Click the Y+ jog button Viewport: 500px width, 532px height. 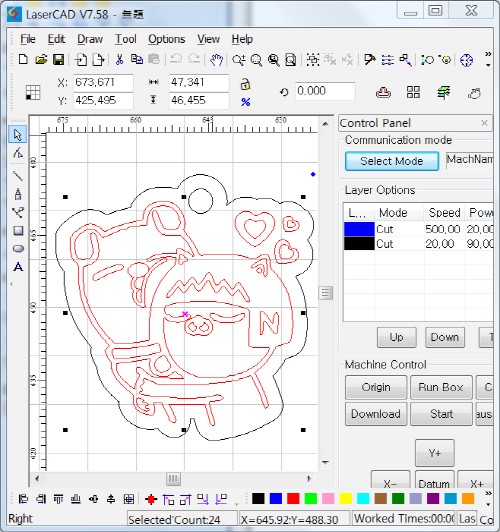pos(435,453)
